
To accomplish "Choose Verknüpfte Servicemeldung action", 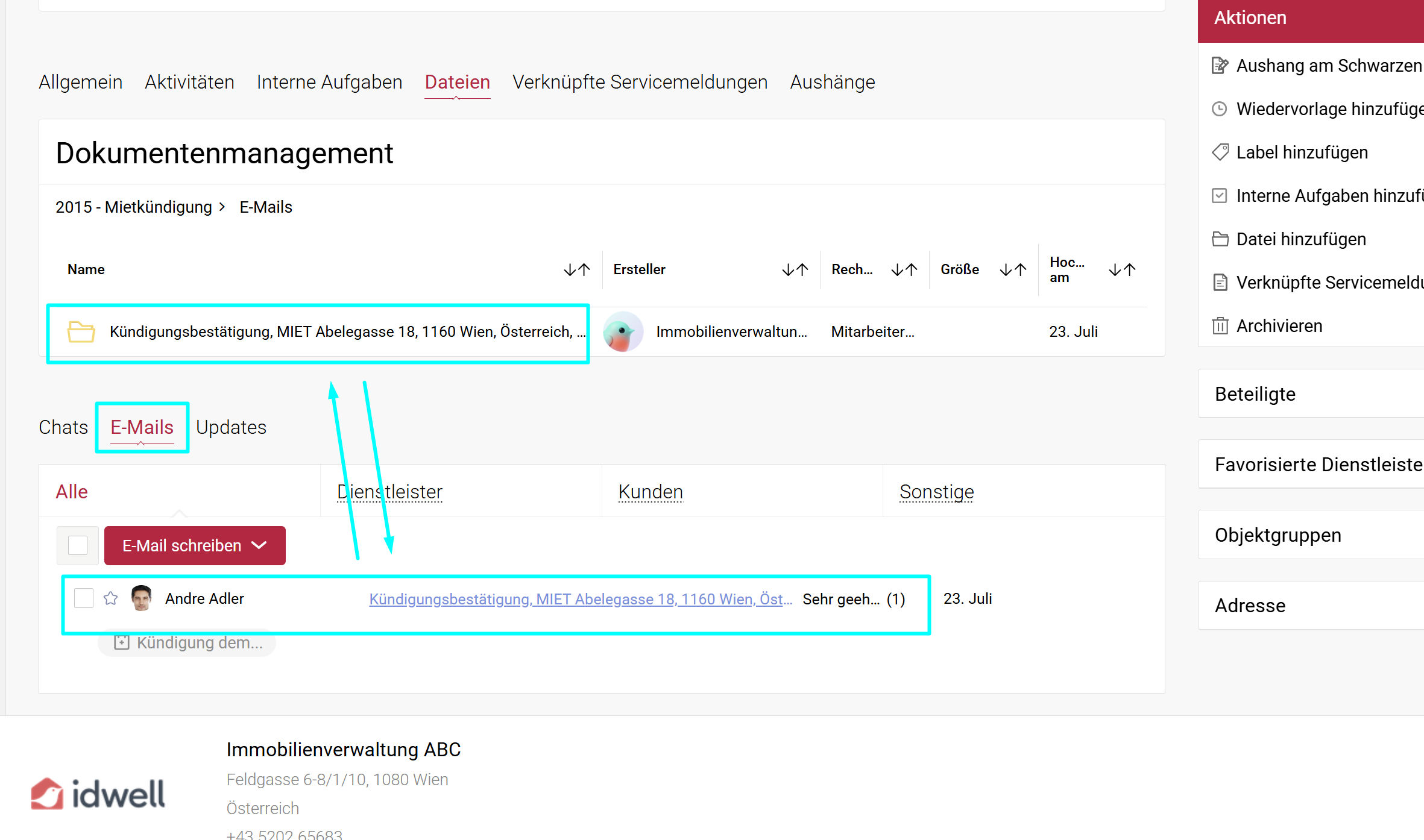I will [1330, 282].
